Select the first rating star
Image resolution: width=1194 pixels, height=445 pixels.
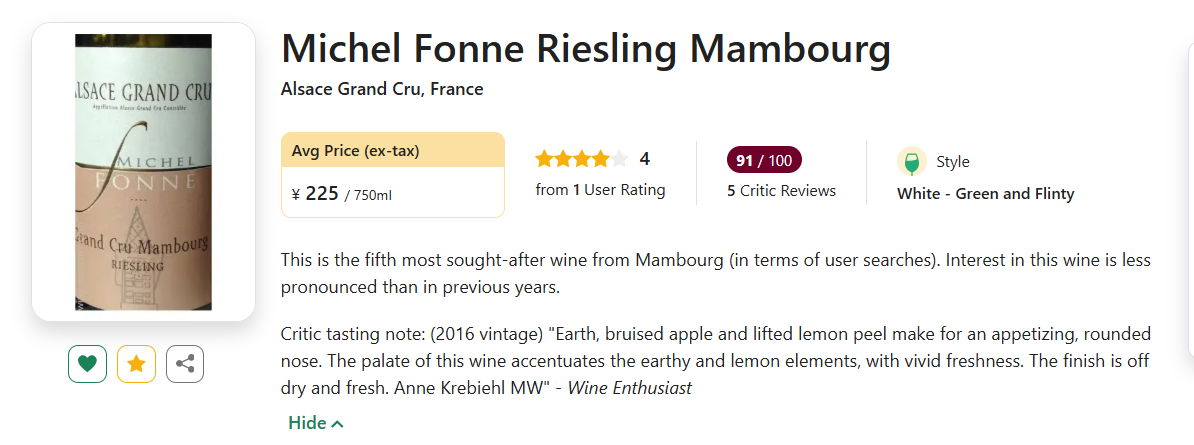click(545, 159)
